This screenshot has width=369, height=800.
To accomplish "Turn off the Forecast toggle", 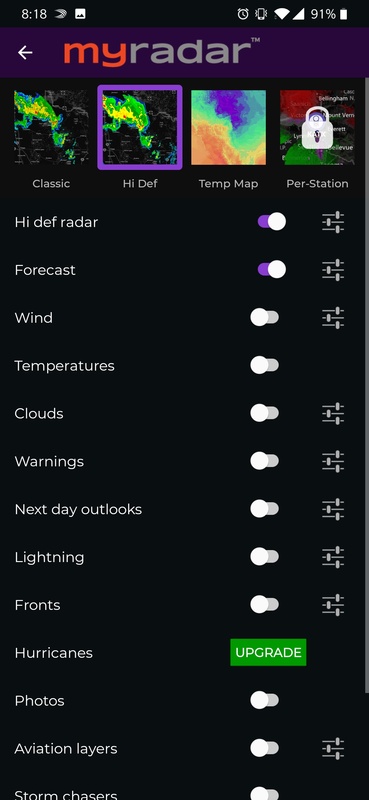I will 272,270.
